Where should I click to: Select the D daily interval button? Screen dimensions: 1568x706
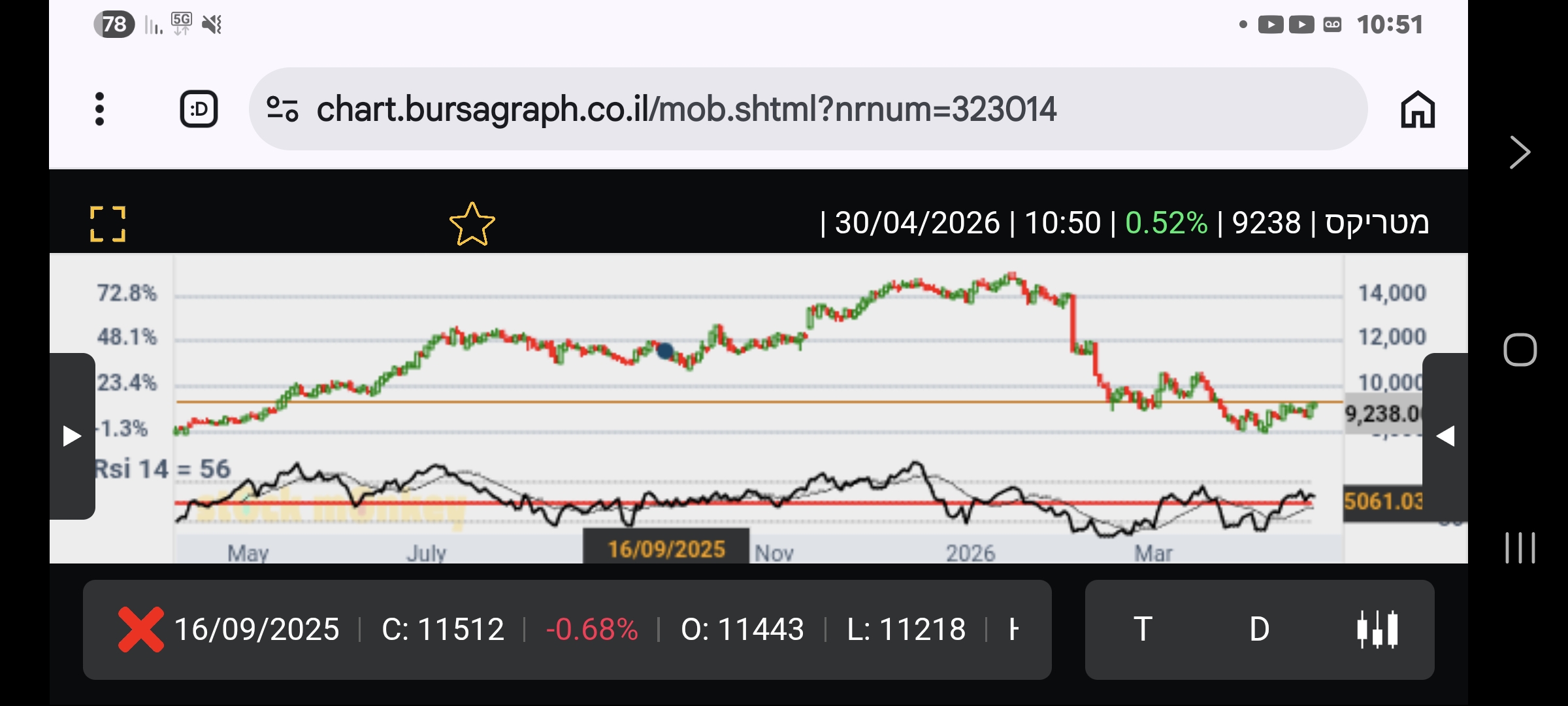pos(1259,630)
